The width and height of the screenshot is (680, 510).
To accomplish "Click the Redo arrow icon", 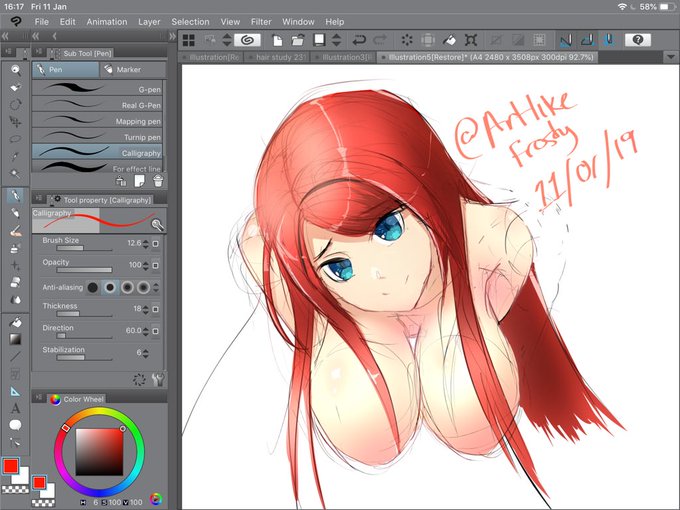I will (x=380, y=40).
